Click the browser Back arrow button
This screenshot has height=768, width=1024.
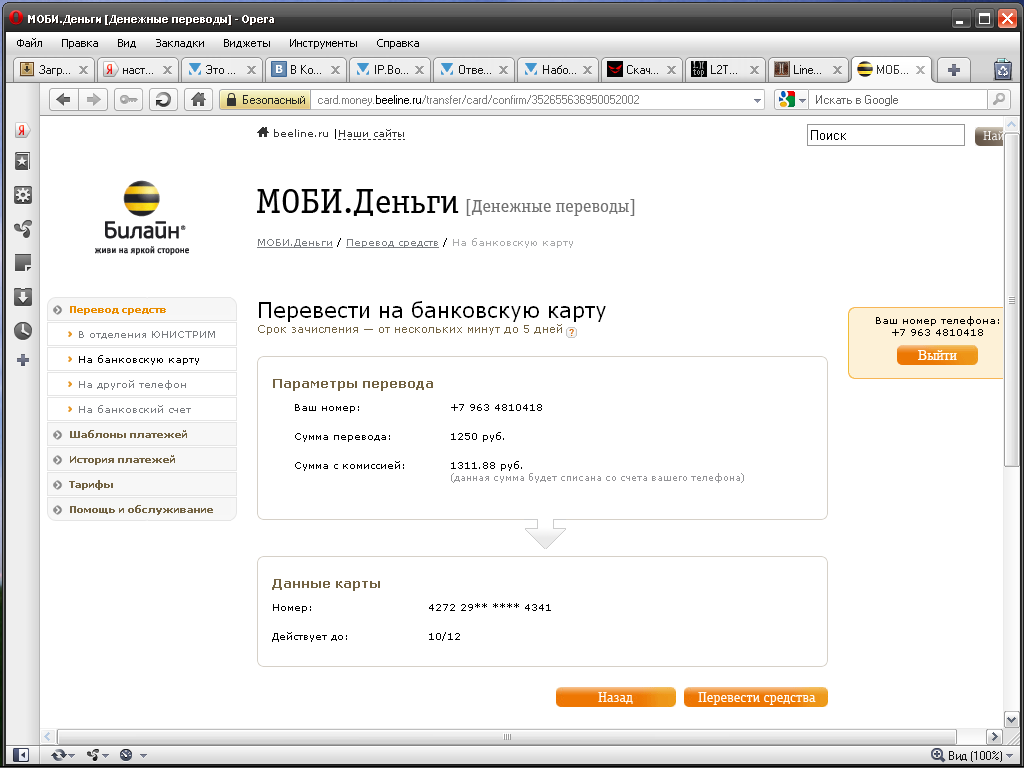64,100
